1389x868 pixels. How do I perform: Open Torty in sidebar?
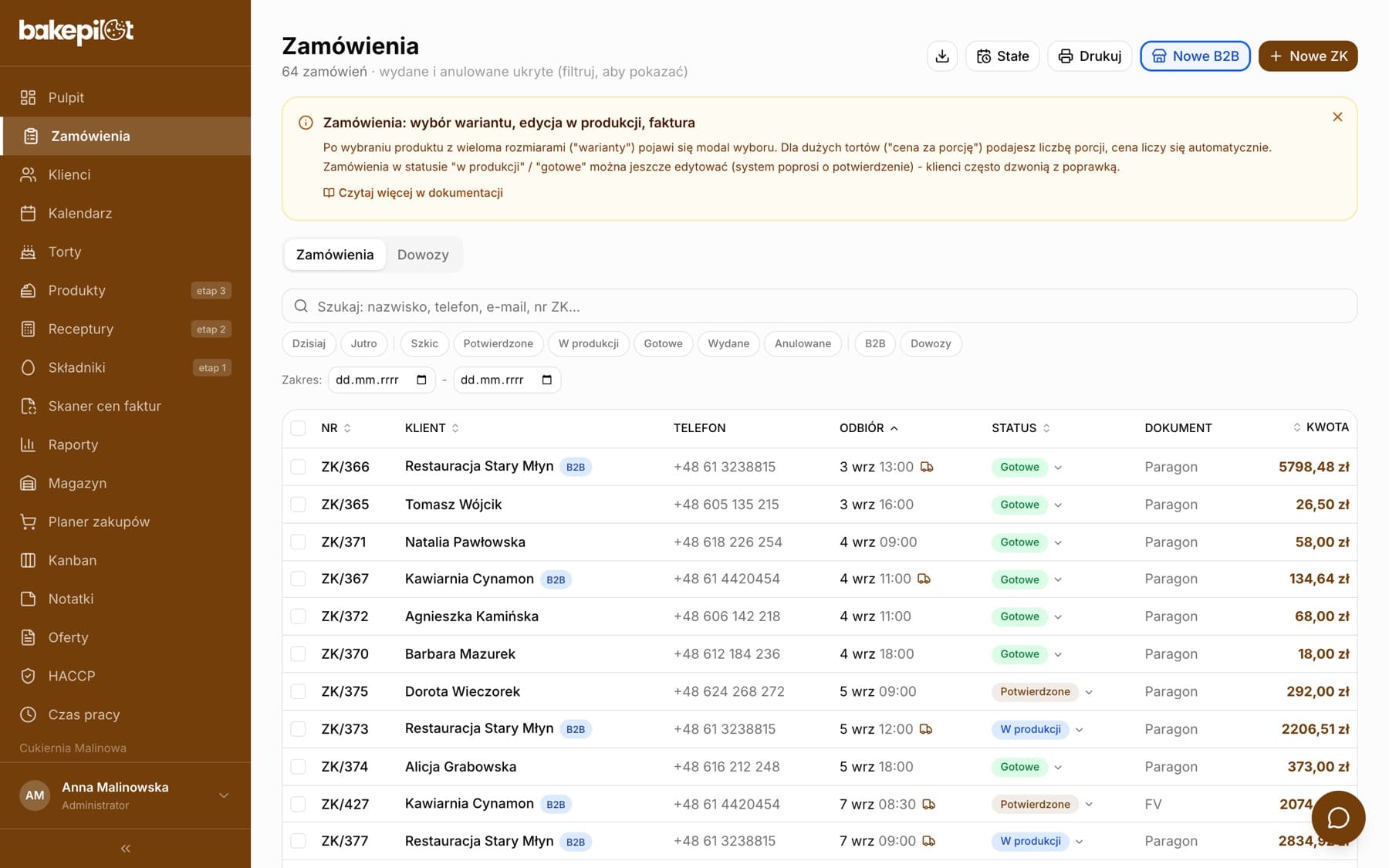click(125, 252)
